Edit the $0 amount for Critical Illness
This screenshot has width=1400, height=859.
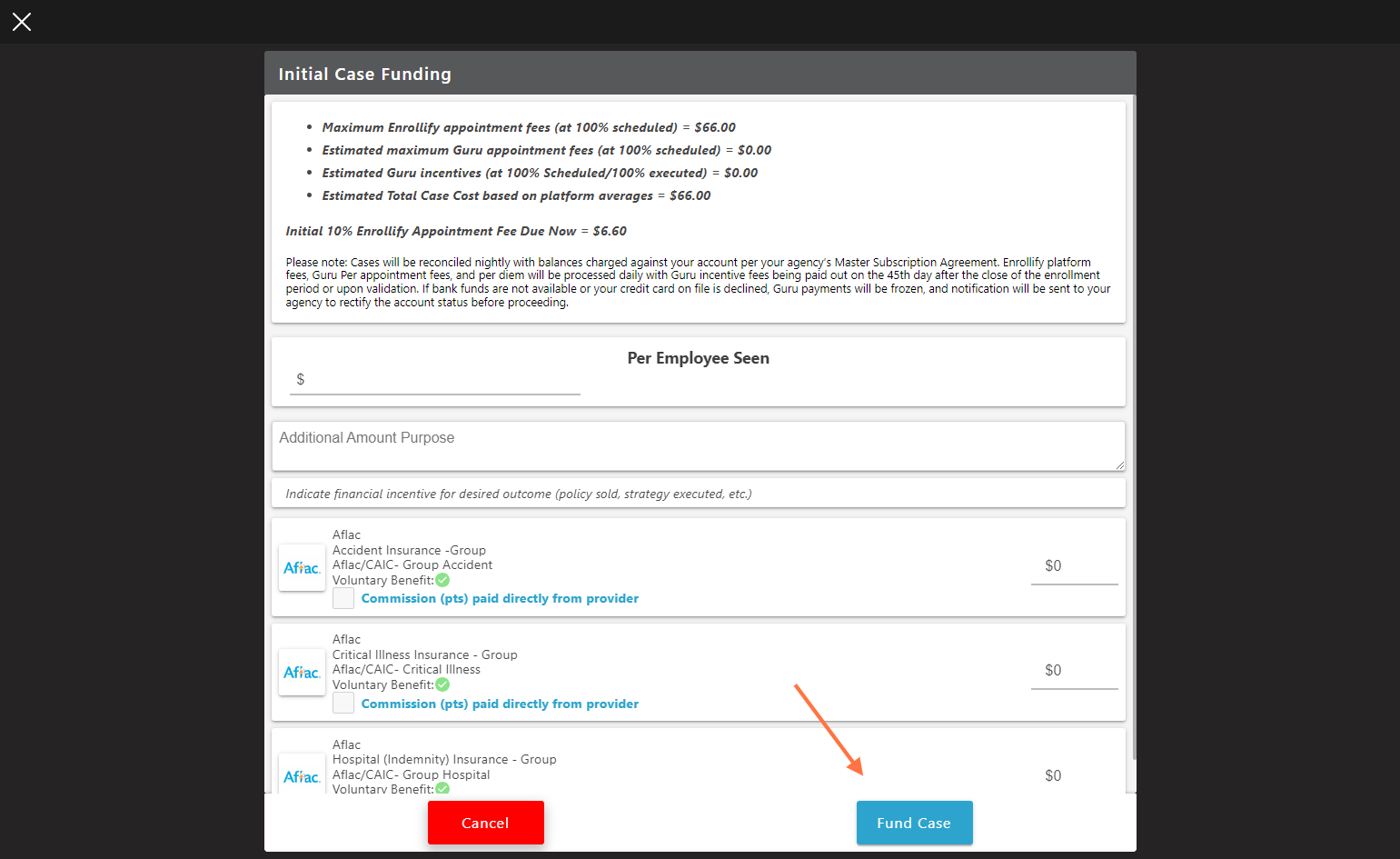(1075, 671)
